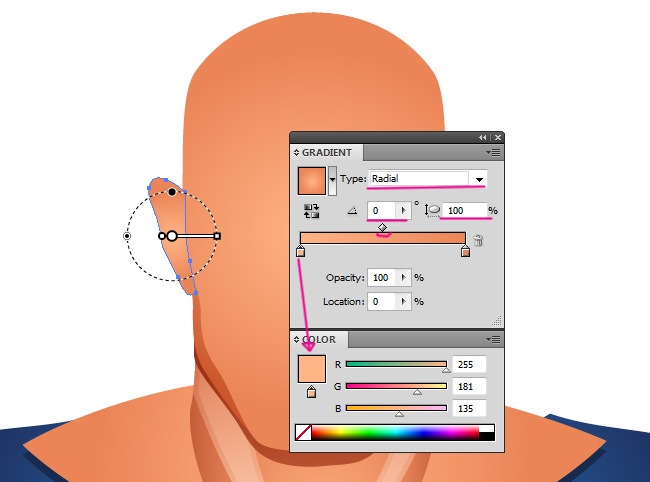650x482 pixels.
Task: Close the floating panel group
Action: (498, 137)
